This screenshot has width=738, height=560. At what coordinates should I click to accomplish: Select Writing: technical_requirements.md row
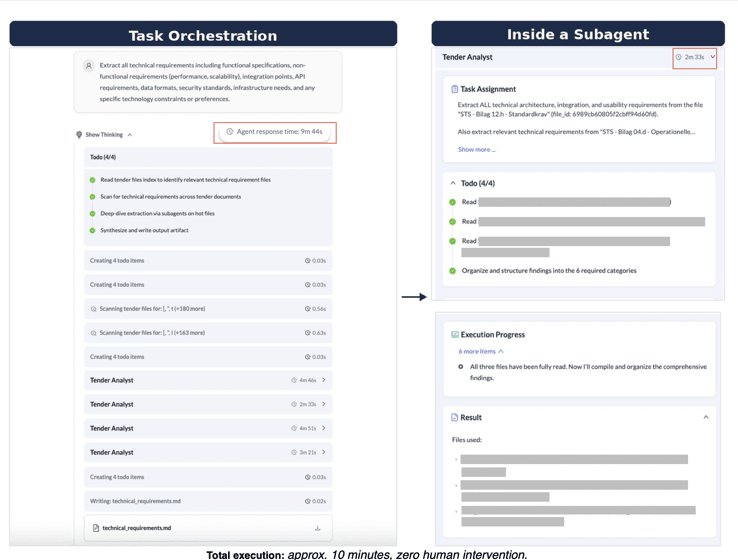(x=208, y=501)
